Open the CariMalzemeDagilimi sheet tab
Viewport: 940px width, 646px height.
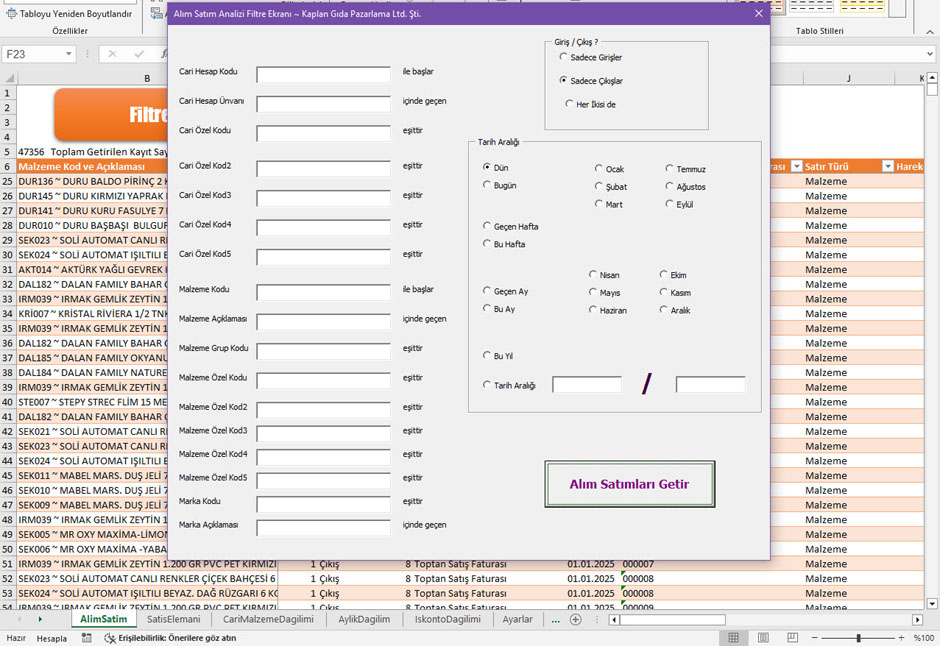[268, 619]
